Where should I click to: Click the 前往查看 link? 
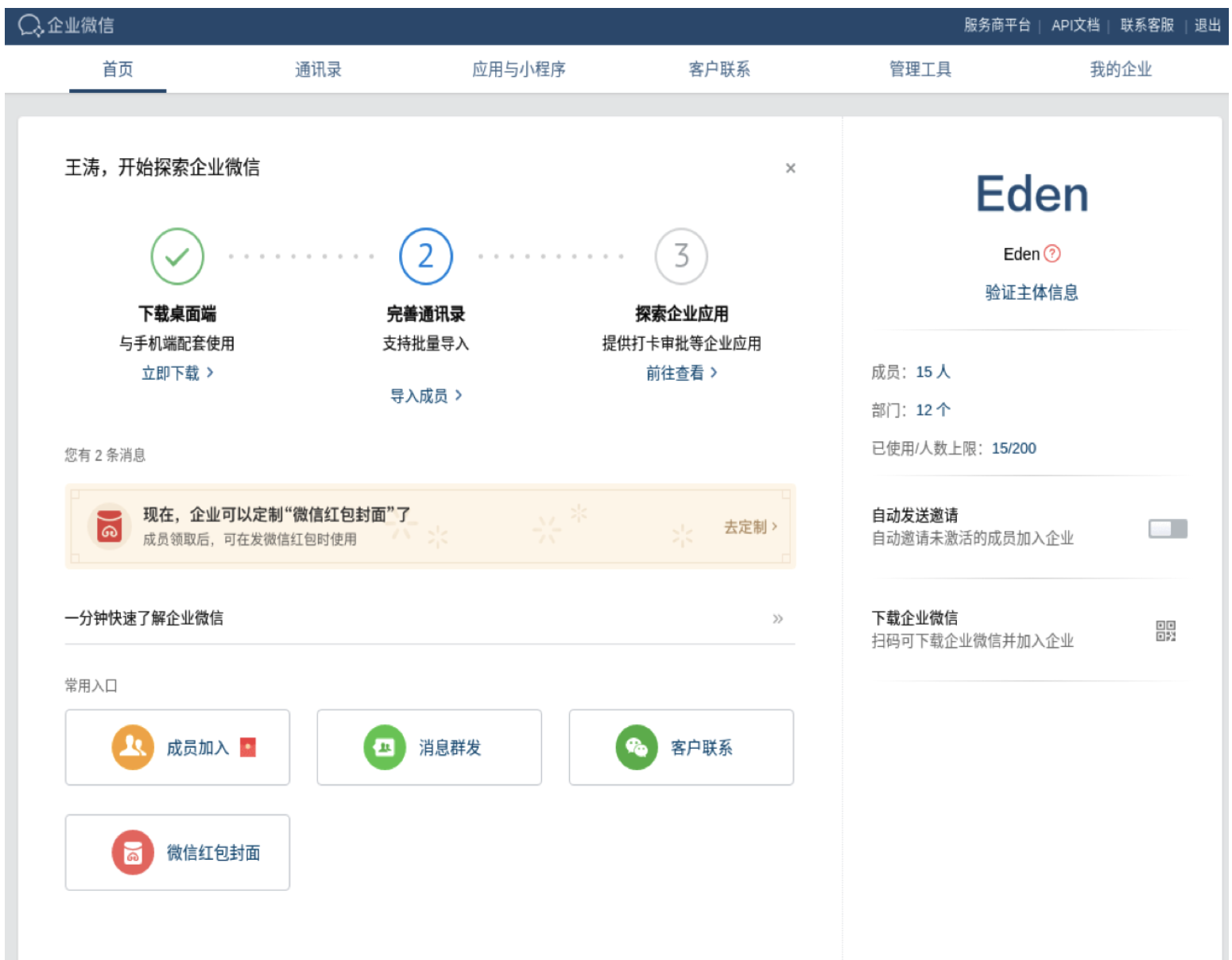click(681, 373)
